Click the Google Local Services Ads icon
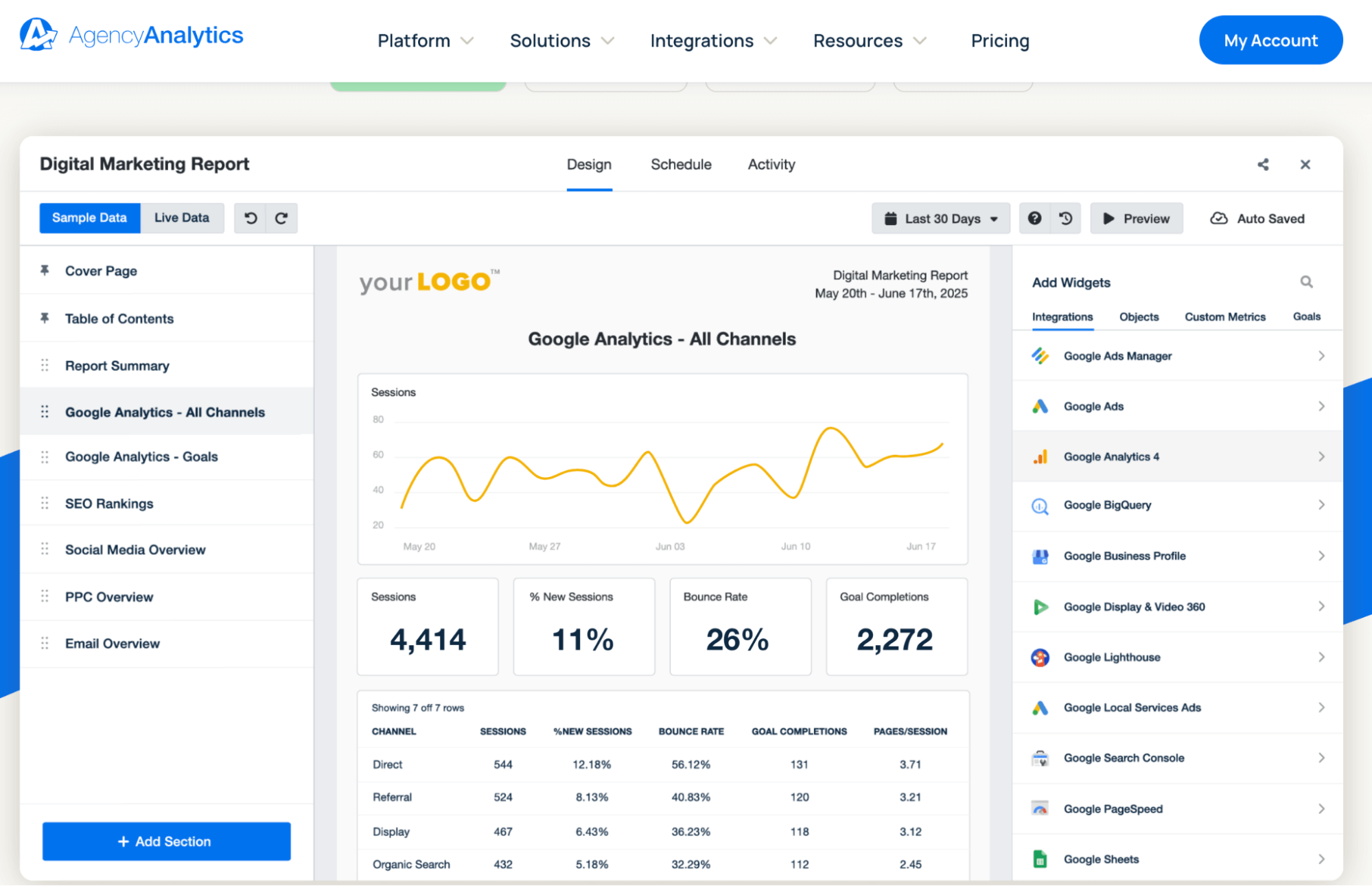The image size is (1372, 886). [x=1040, y=708]
